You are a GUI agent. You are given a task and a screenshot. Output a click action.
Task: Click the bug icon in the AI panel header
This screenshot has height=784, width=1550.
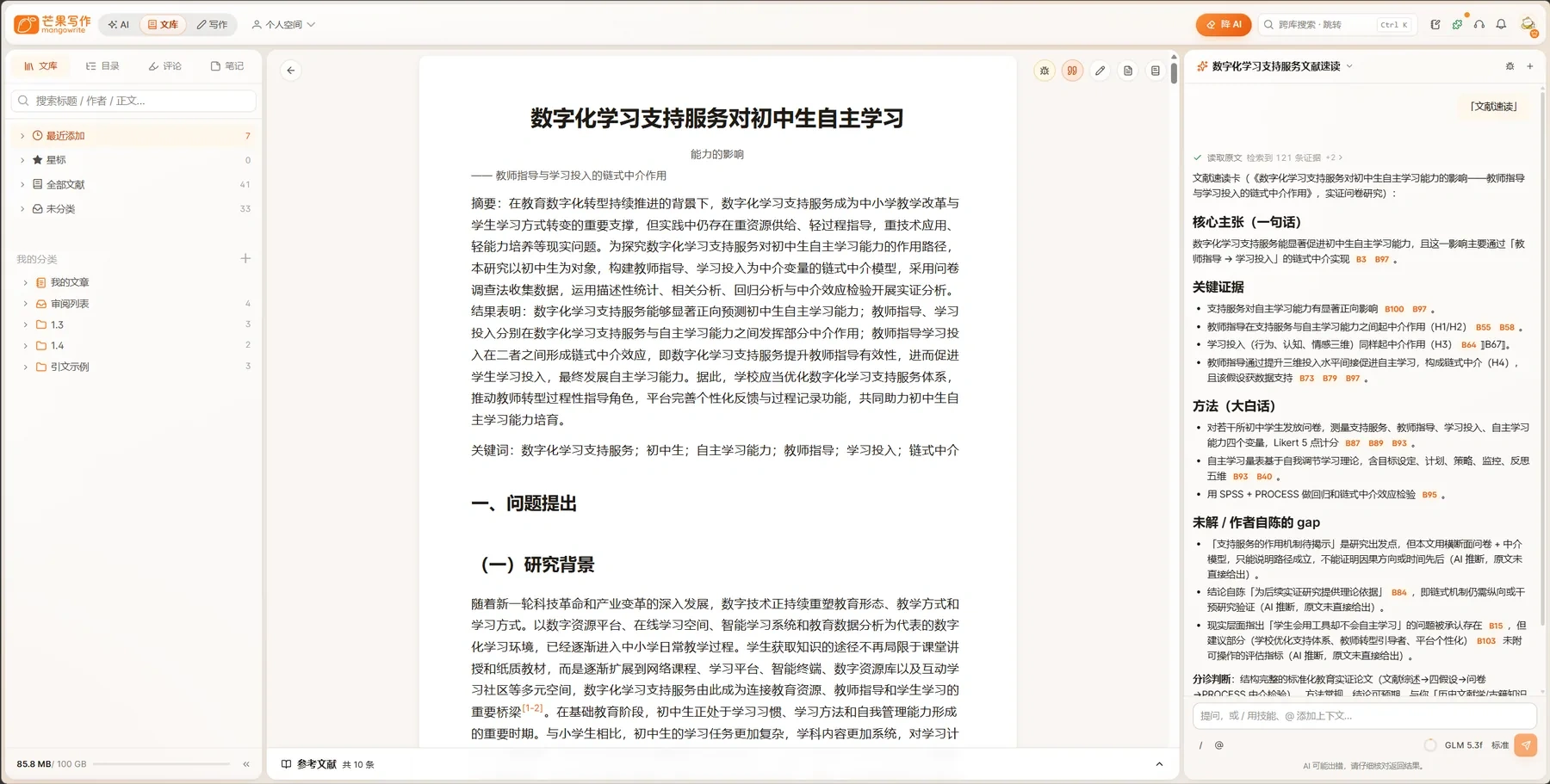[x=1510, y=66]
